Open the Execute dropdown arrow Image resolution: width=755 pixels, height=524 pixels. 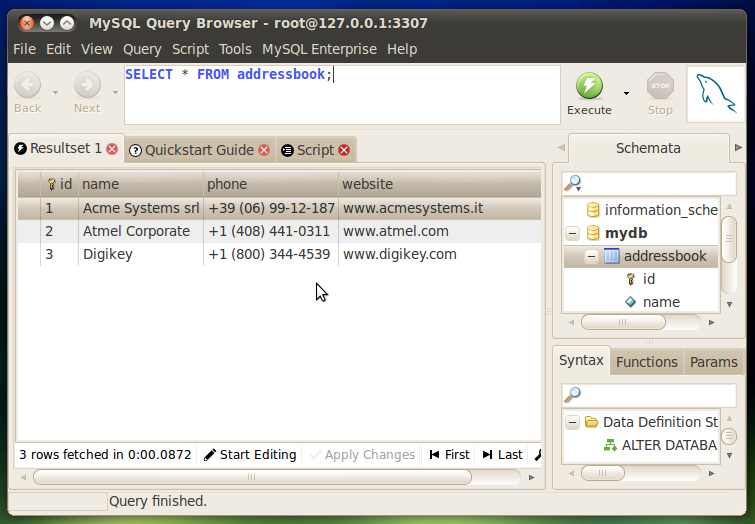pos(626,93)
